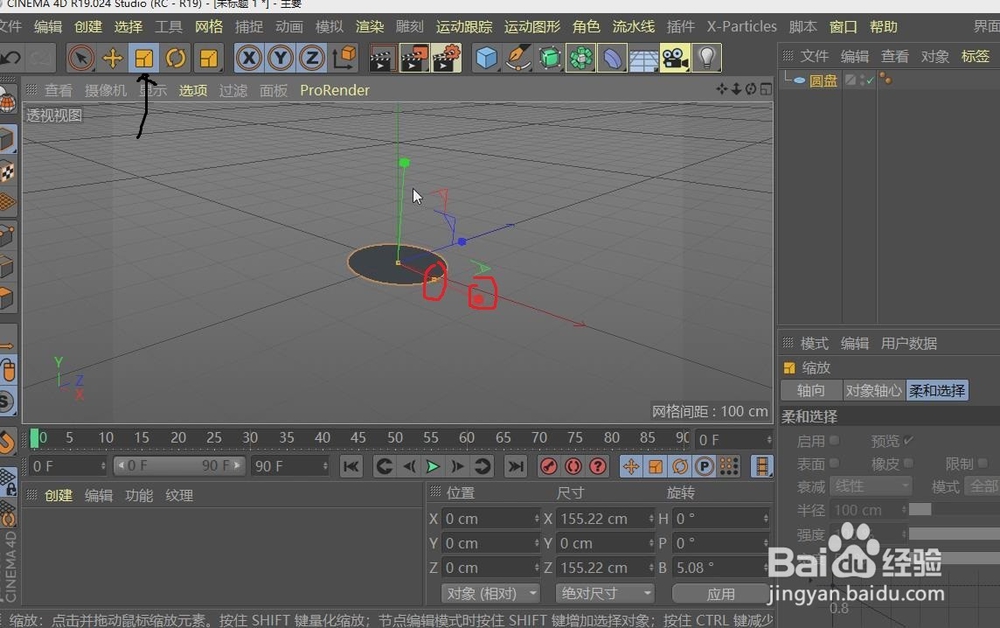This screenshot has height=628, width=1000.
Task: Switch to the 柔和选择 tab
Action: [x=937, y=390]
